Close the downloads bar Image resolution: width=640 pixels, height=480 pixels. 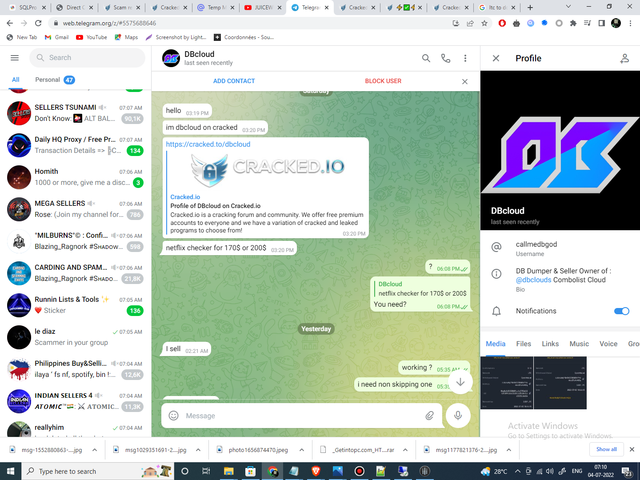click(631, 449)
